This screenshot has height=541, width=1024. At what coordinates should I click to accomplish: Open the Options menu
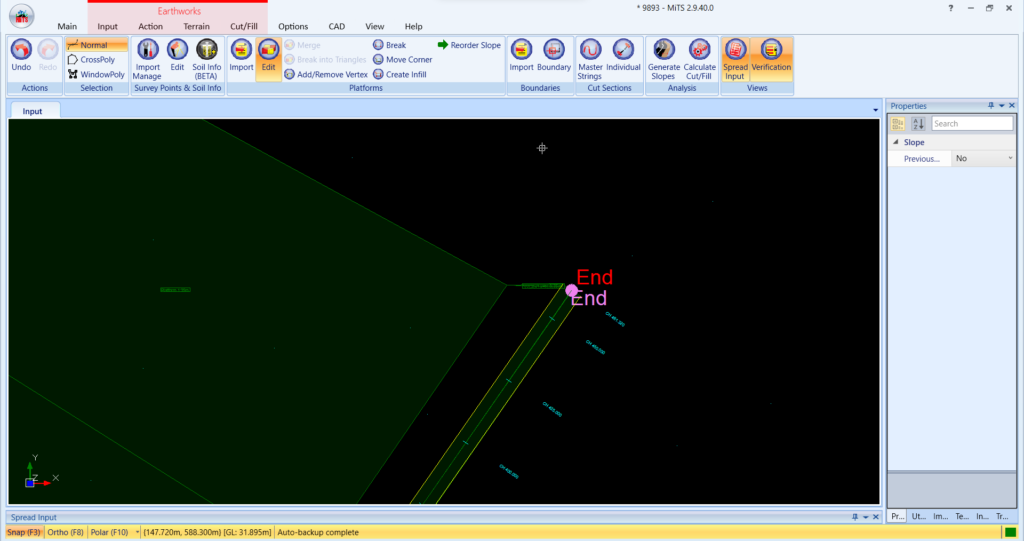tap(293, 26)
